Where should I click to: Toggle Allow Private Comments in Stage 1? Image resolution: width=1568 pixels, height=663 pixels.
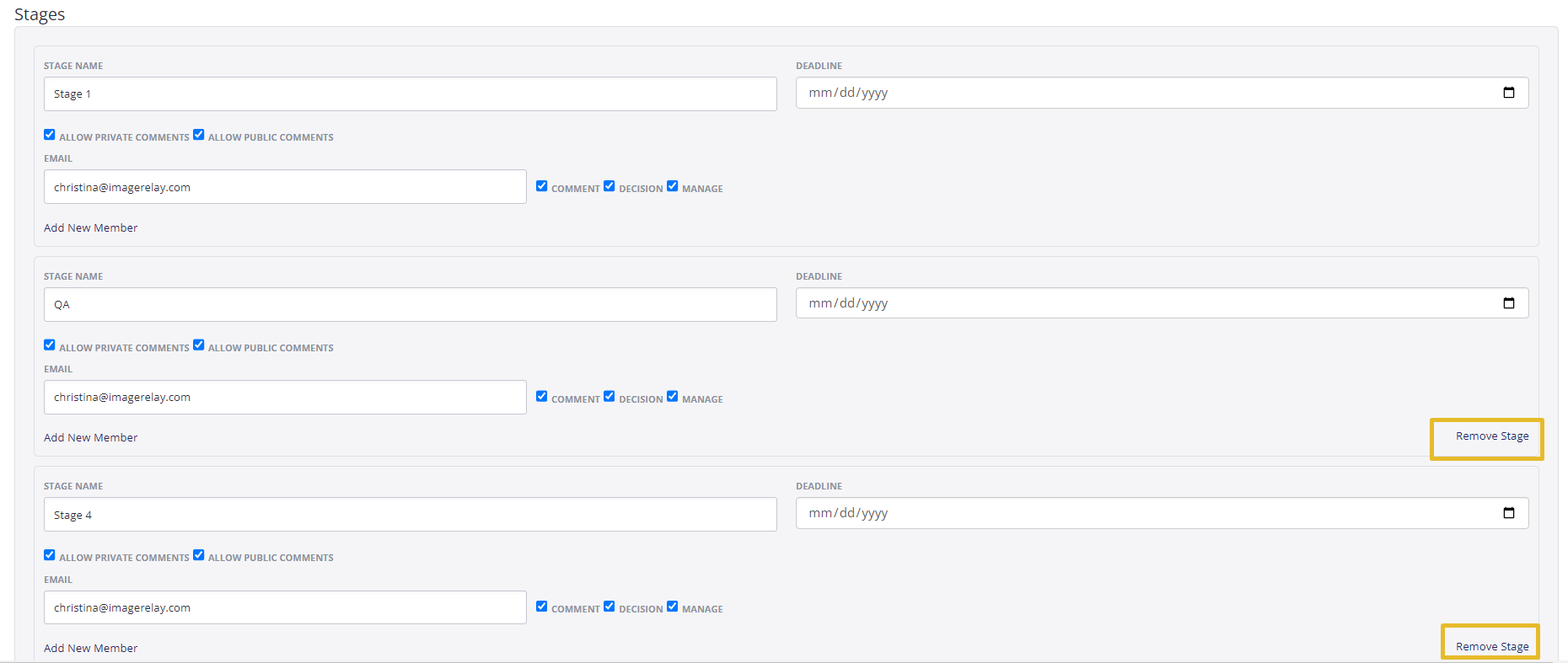[50, 135]
